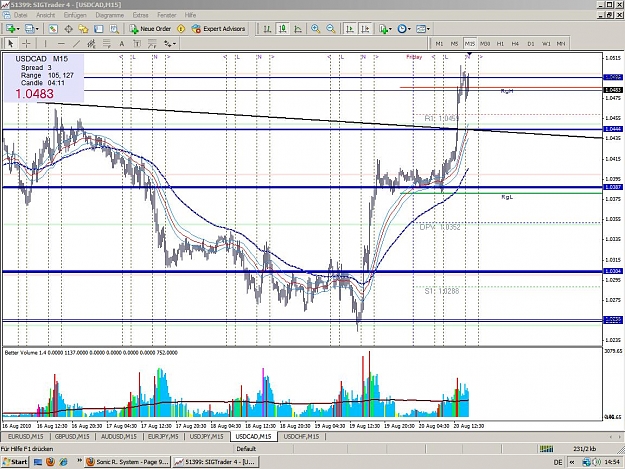
Task: Open the chart templates icon
Action: click(x=421, y=29)
